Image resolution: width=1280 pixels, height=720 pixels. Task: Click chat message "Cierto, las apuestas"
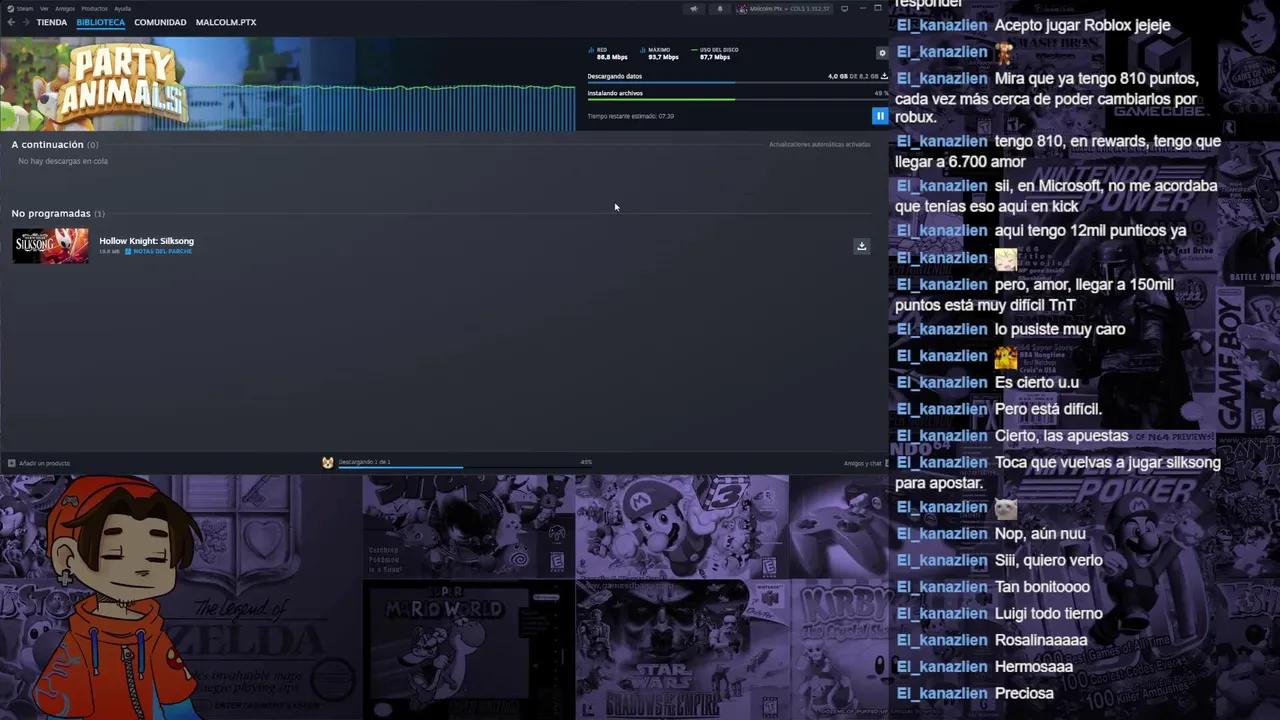pyautogui.click(x=1061, y=436)
